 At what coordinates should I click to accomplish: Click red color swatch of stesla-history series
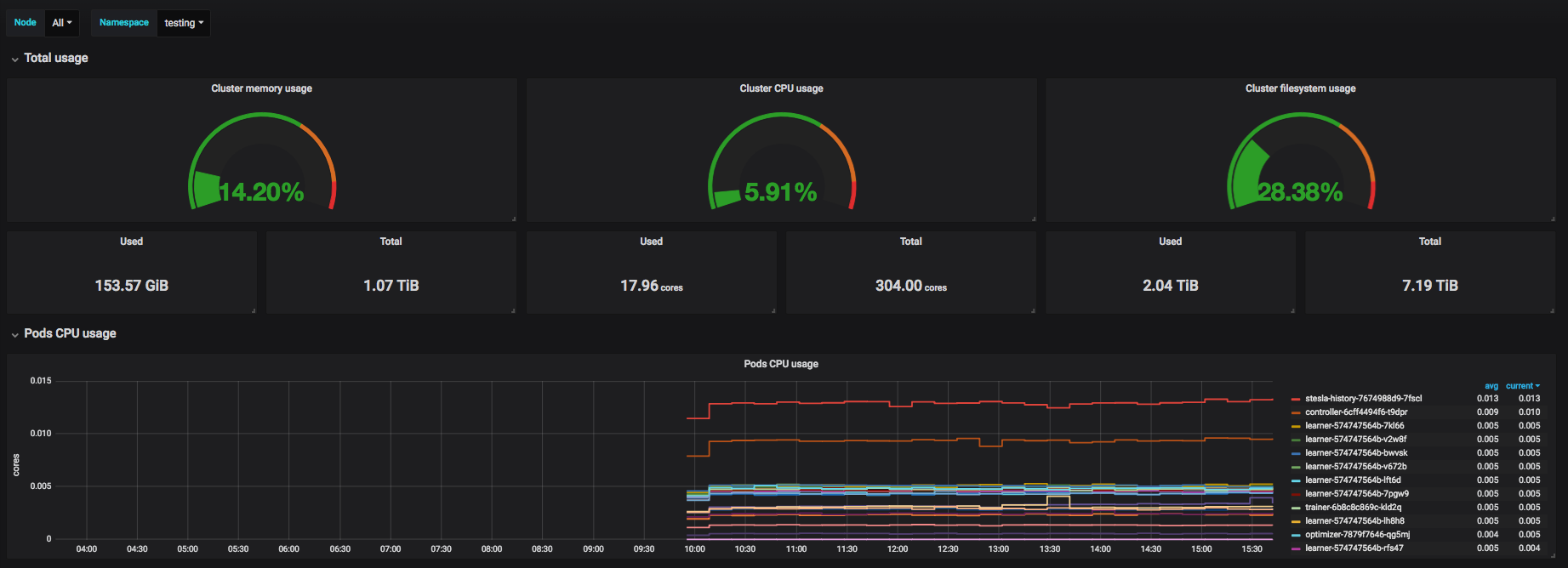click(x=1296, y=399)
